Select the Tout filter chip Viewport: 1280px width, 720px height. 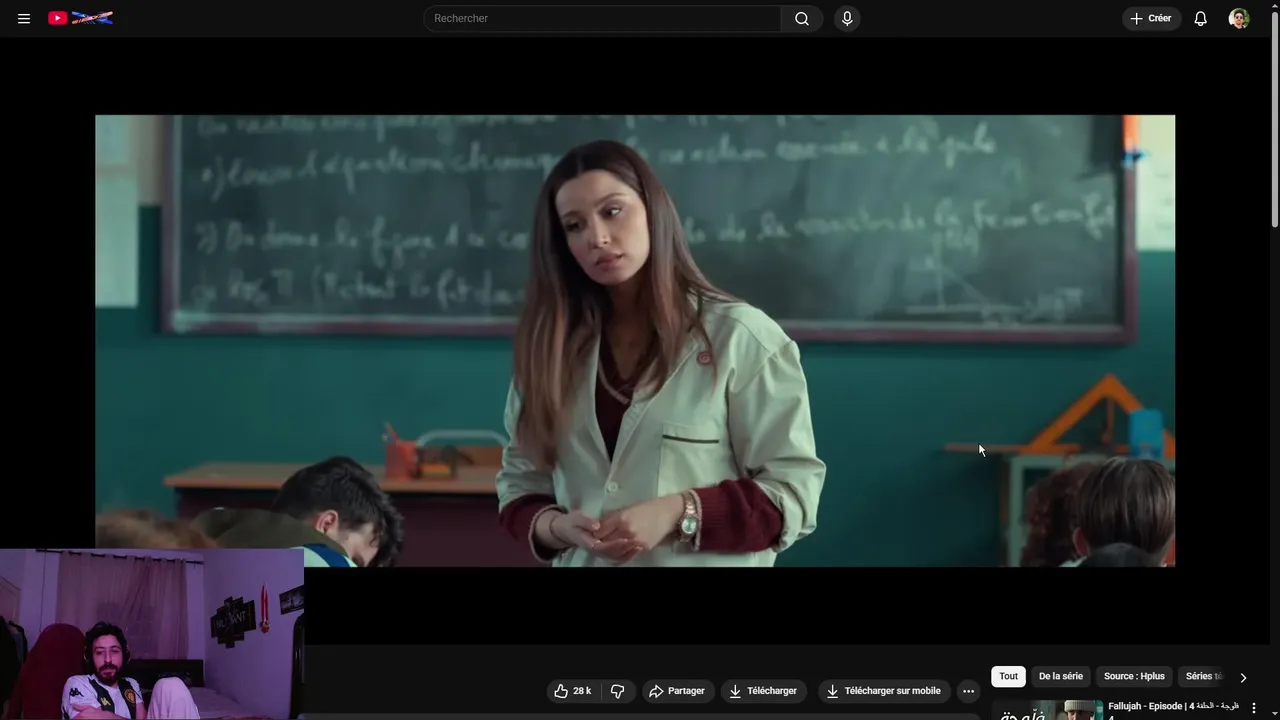coord(1008,677)
